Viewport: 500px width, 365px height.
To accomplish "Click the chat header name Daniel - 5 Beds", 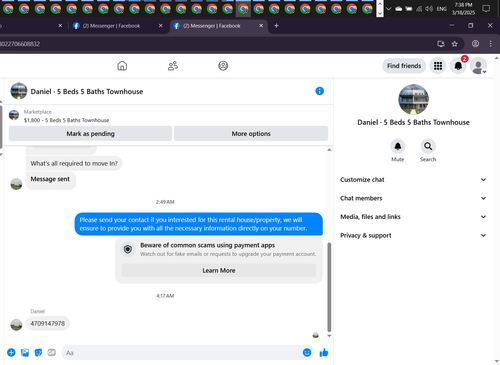I will [x=87, y=91].
